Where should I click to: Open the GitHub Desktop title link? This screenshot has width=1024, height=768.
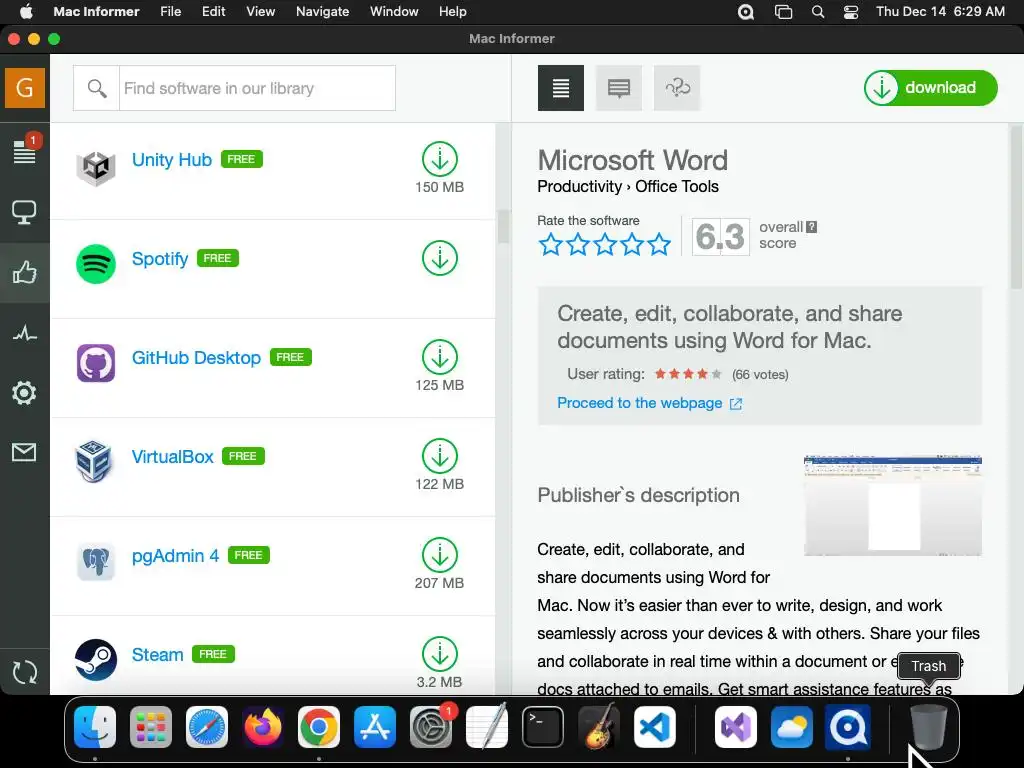196,357
